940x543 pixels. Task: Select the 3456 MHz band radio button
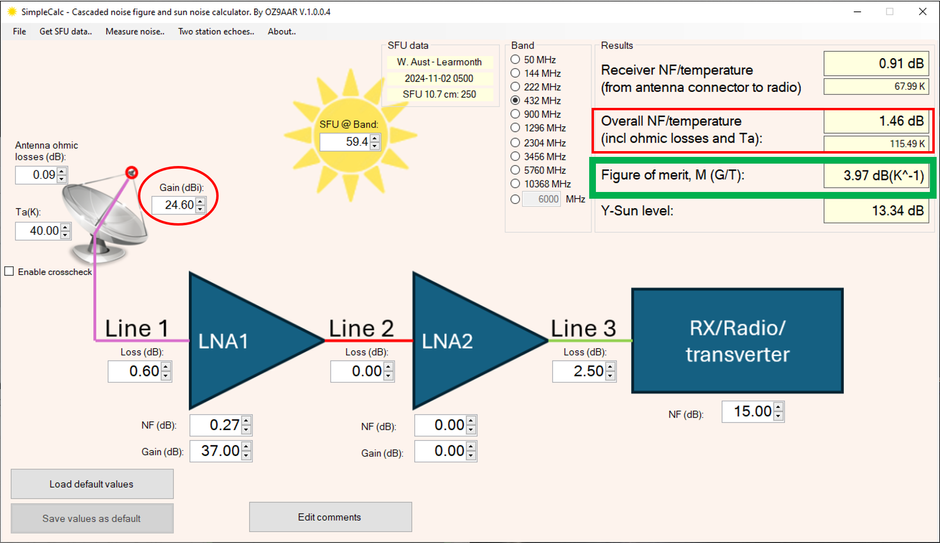(x=515, y=156)
